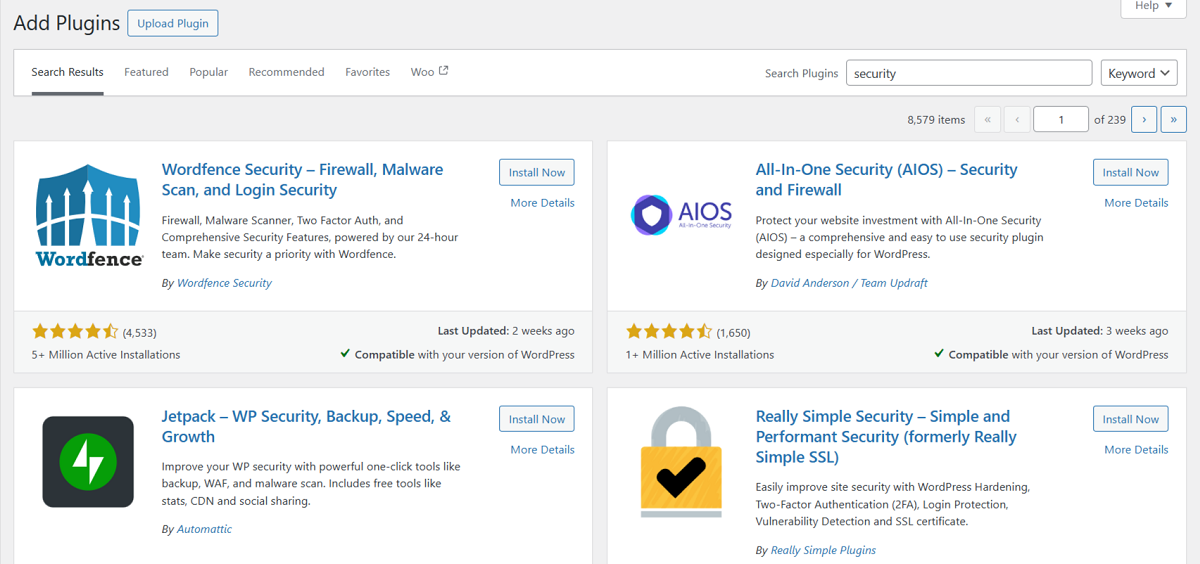
Task: Click the Wordfence star rating
Action: click(x=75, y=331)
